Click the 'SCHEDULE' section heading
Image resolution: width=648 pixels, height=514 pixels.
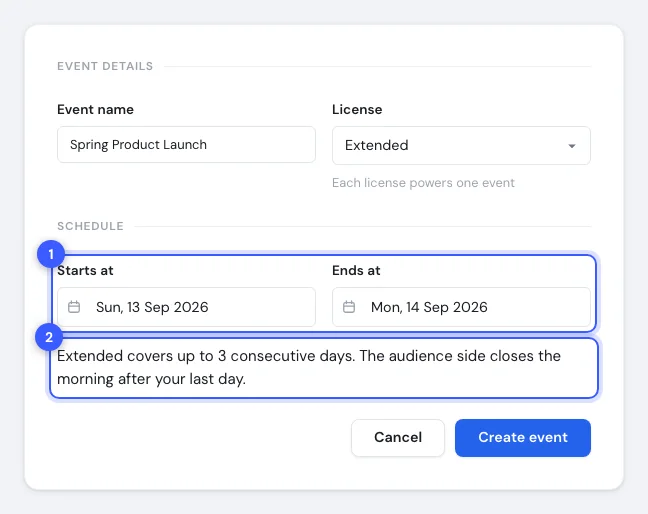pyautogui.click(x=90, y=226)
